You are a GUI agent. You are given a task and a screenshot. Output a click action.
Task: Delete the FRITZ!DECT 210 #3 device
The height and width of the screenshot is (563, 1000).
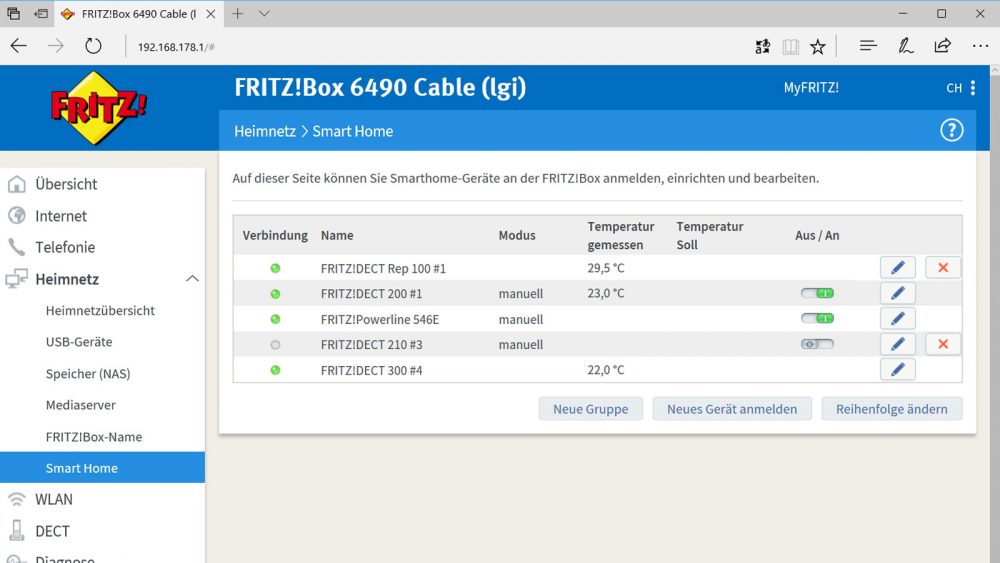tap(943, 344)
